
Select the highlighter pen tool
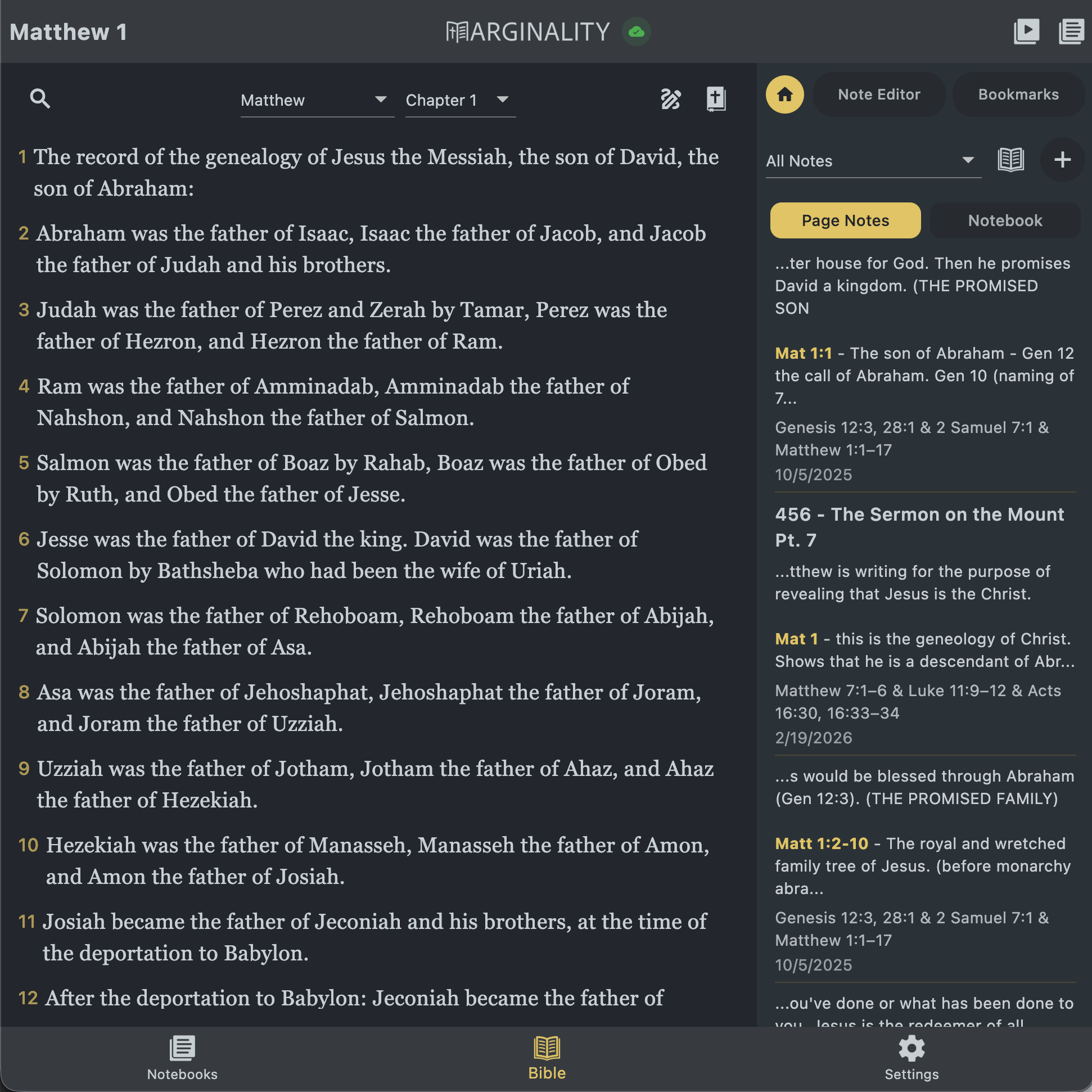(670, 98)
